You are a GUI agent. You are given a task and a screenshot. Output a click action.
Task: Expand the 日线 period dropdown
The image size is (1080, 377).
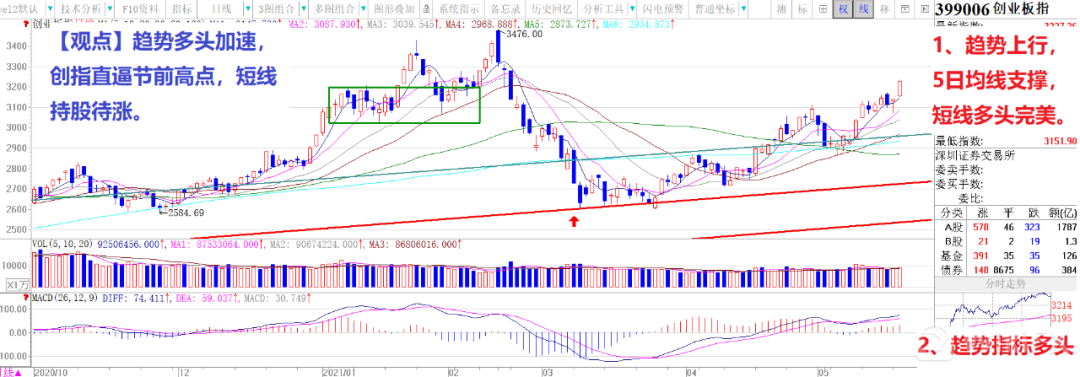(x=247, y=9)
